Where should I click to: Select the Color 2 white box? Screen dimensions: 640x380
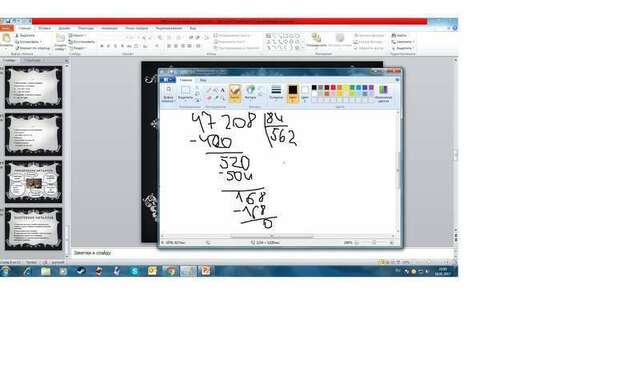(x=305, y=93)
